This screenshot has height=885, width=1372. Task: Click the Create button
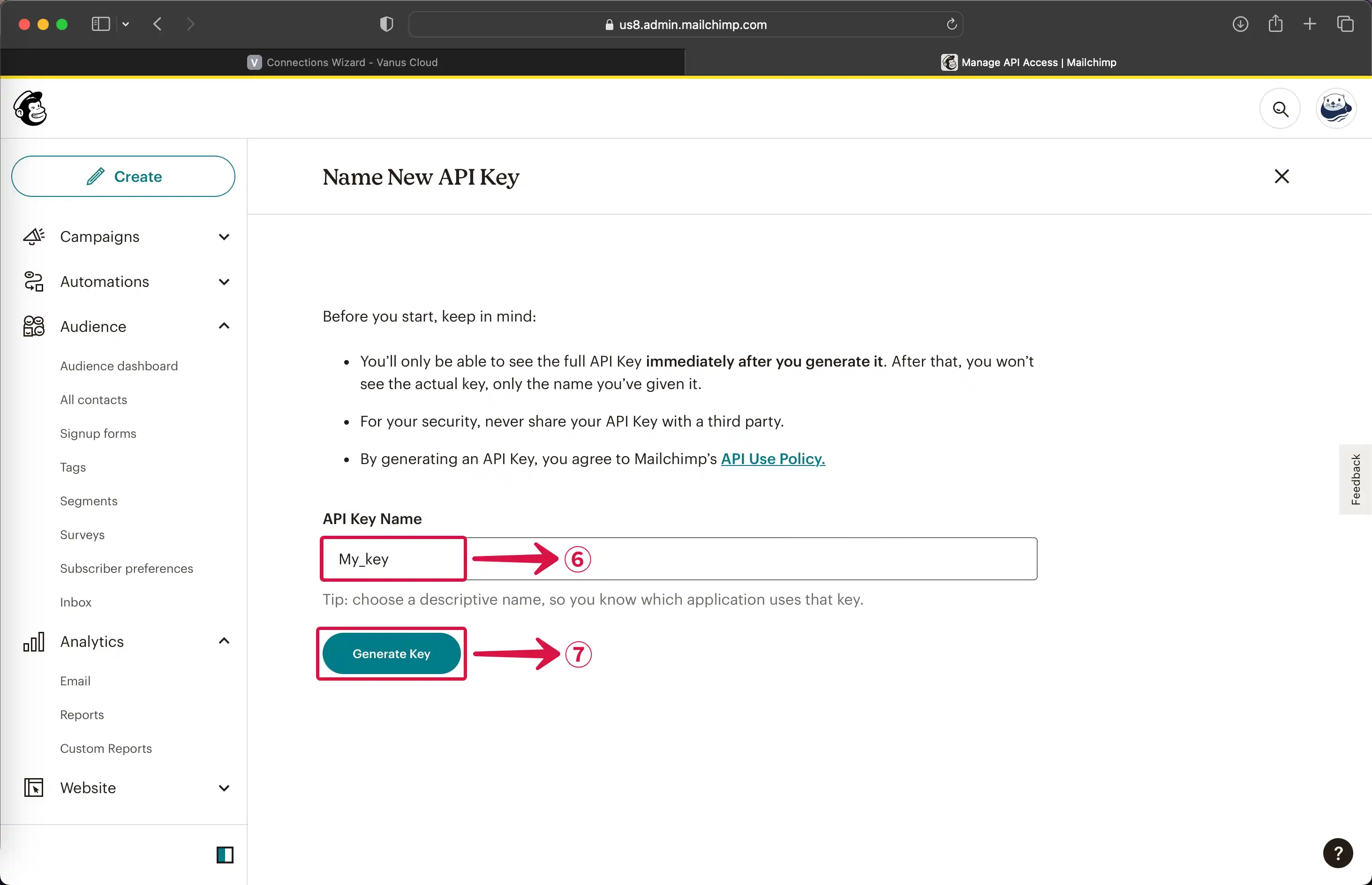click(x=123, y=176)
